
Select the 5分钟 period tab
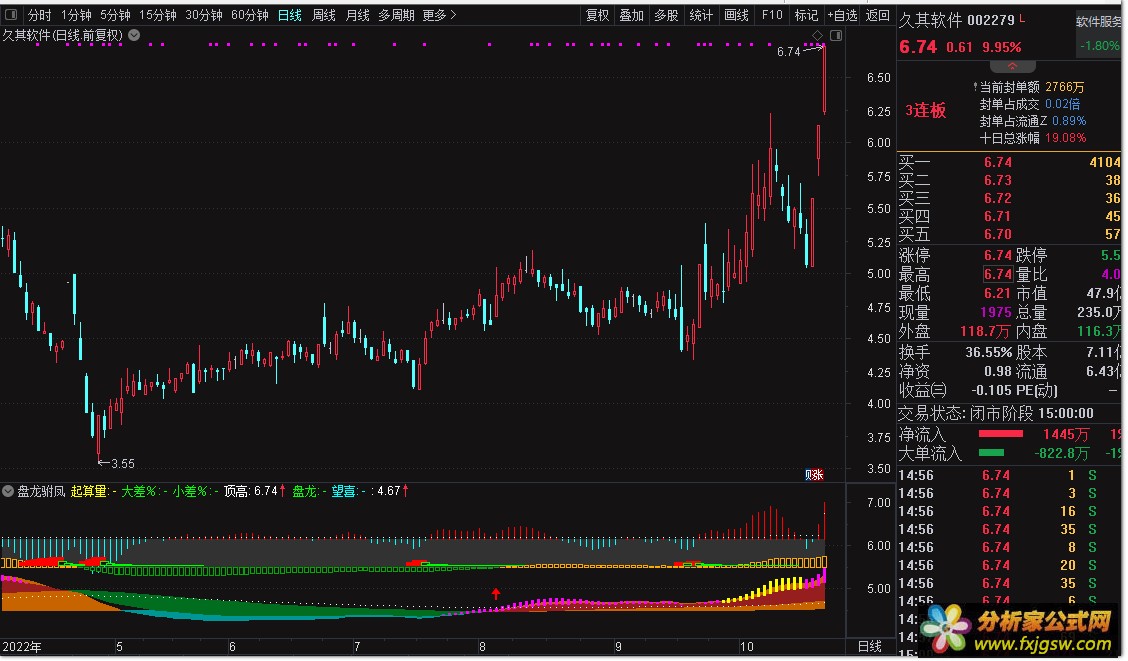[115, 15]
